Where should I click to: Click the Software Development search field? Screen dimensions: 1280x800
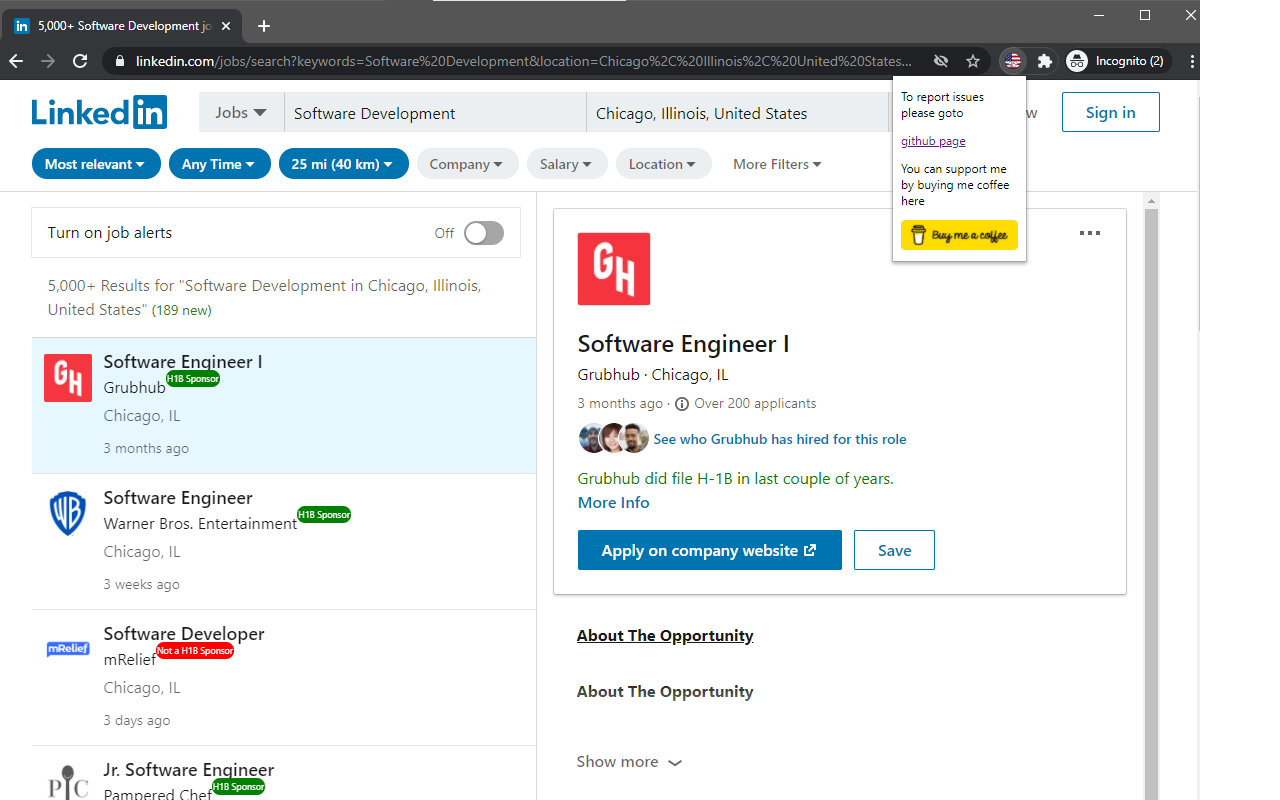click(435, 113)
